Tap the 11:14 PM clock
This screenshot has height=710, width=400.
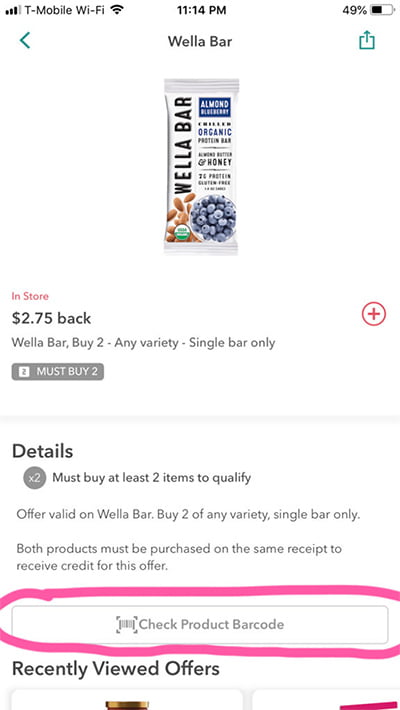(200, 10)
